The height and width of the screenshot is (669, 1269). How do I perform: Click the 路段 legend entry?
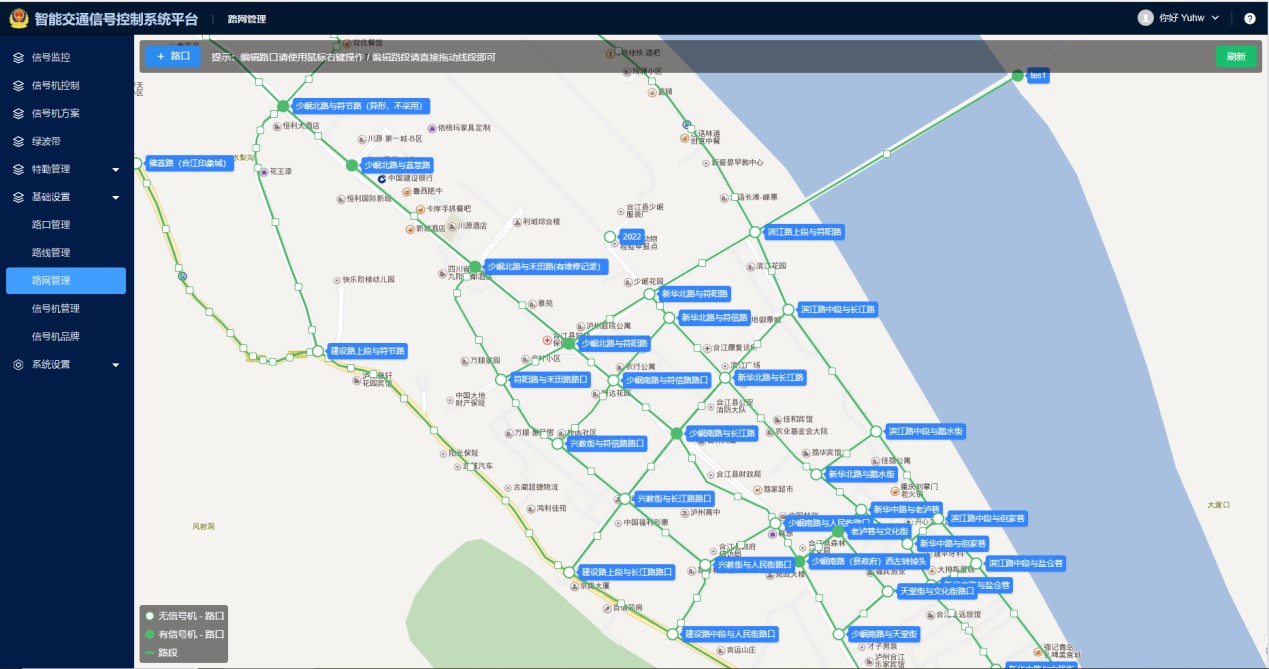click(160, 653)
